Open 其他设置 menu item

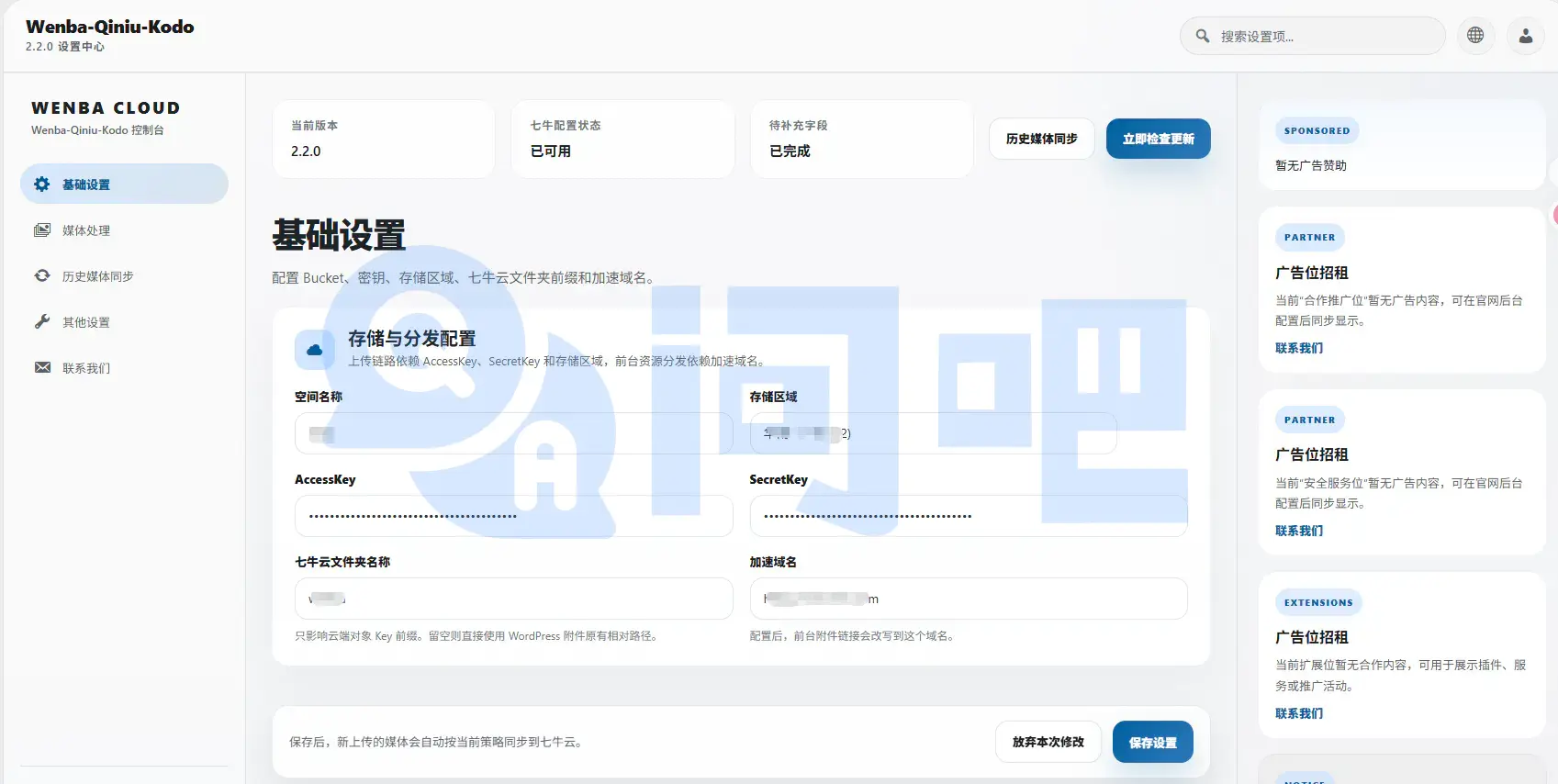coord(86,322)
